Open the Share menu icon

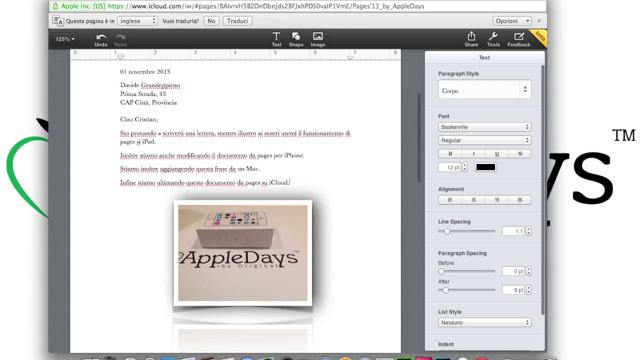pos(471,40)
